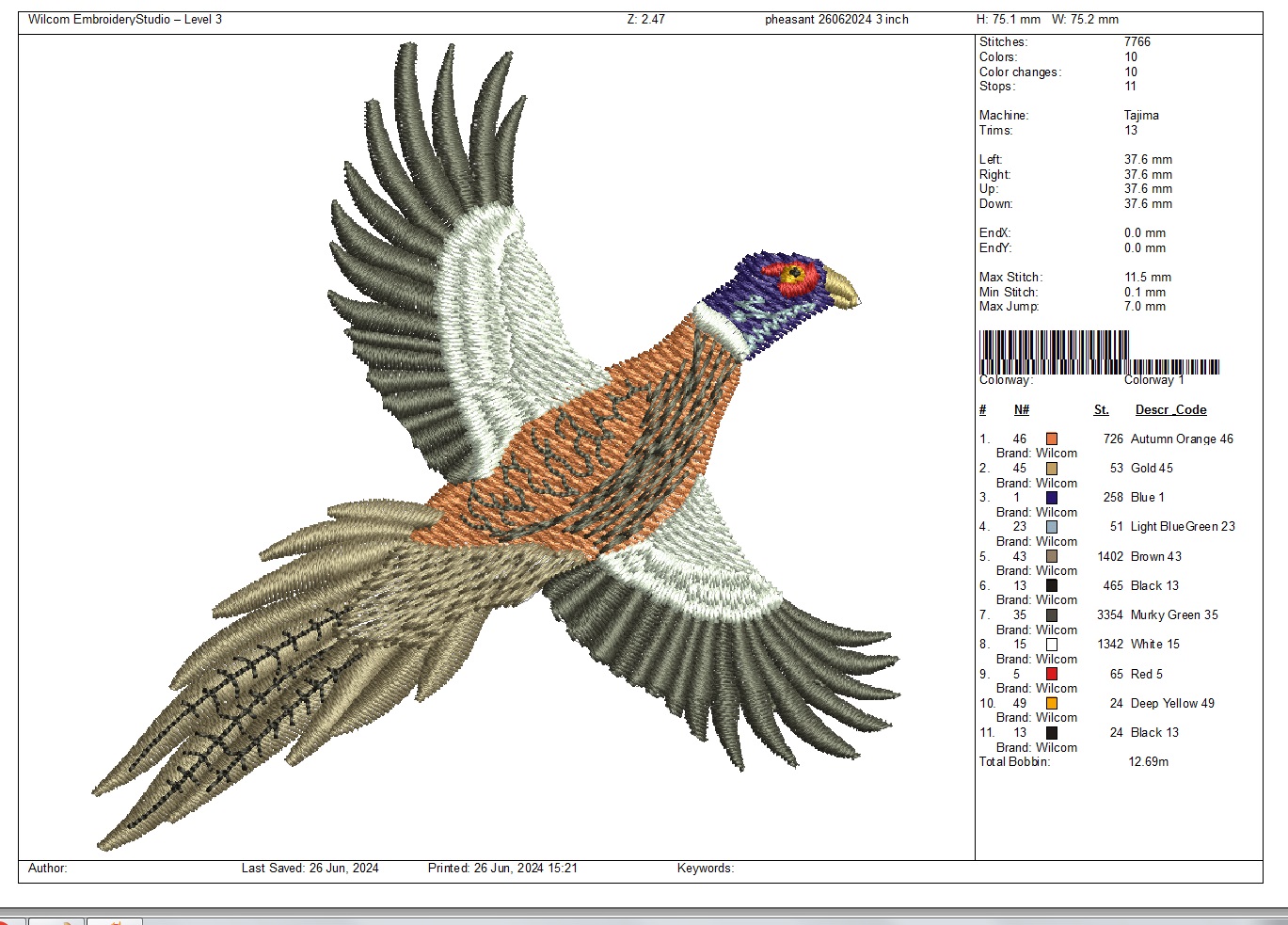
Task: Click the Total Bobbin value 12.69m
Action: (x=1148, y=761)
